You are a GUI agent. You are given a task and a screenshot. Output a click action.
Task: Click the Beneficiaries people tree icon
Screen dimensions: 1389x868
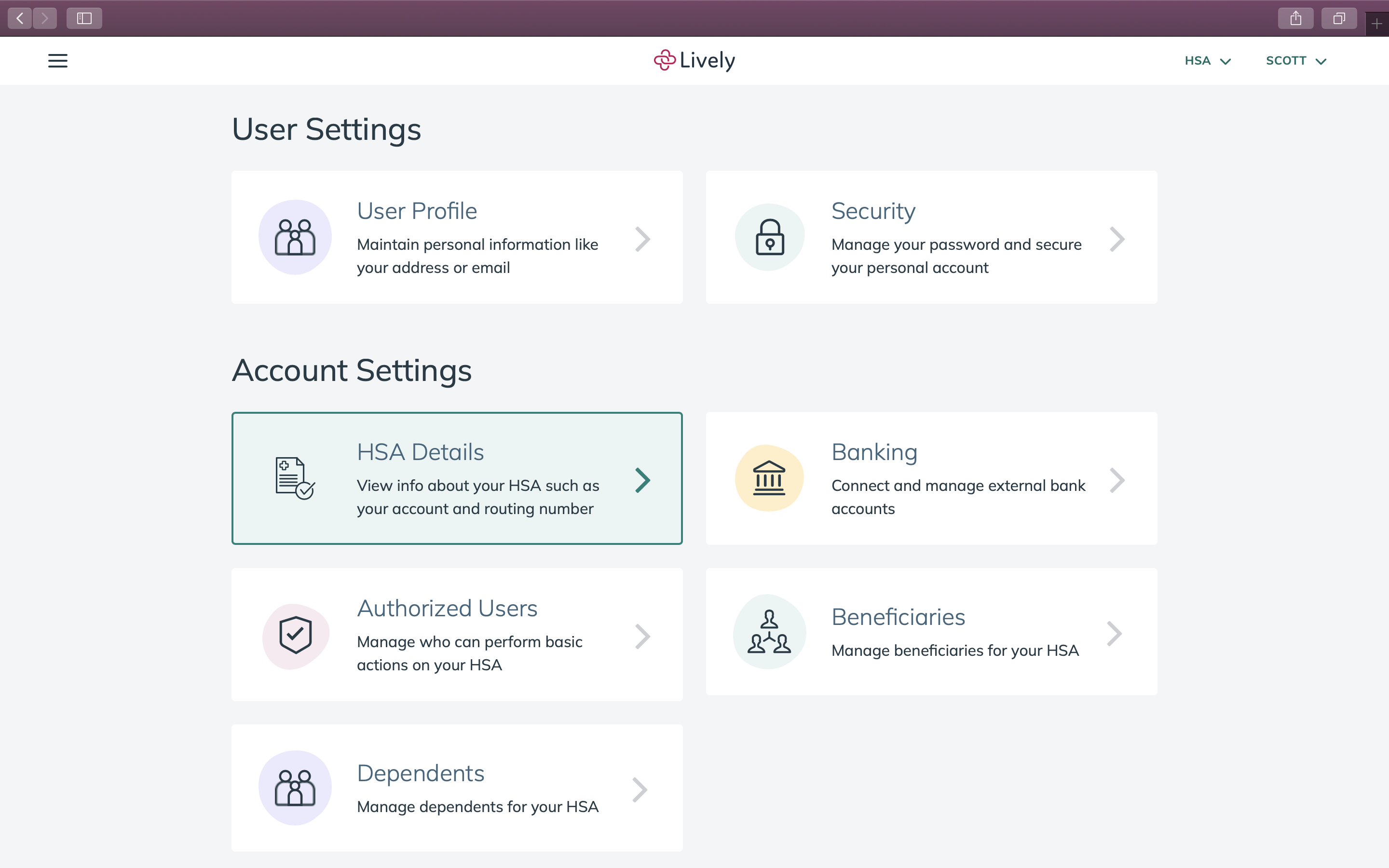pos(769,632)
